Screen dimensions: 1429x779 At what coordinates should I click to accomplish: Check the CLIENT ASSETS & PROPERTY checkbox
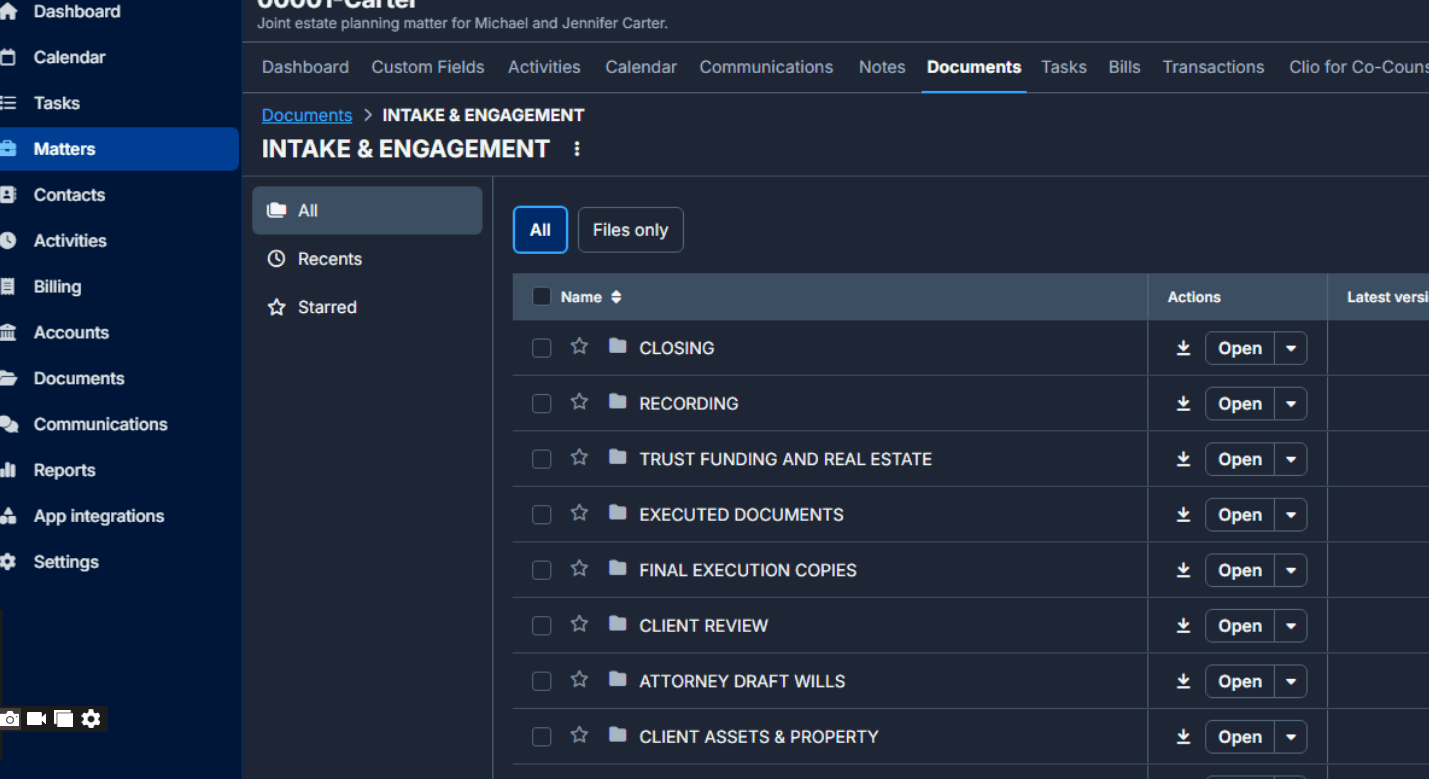(x=542, y=737)
